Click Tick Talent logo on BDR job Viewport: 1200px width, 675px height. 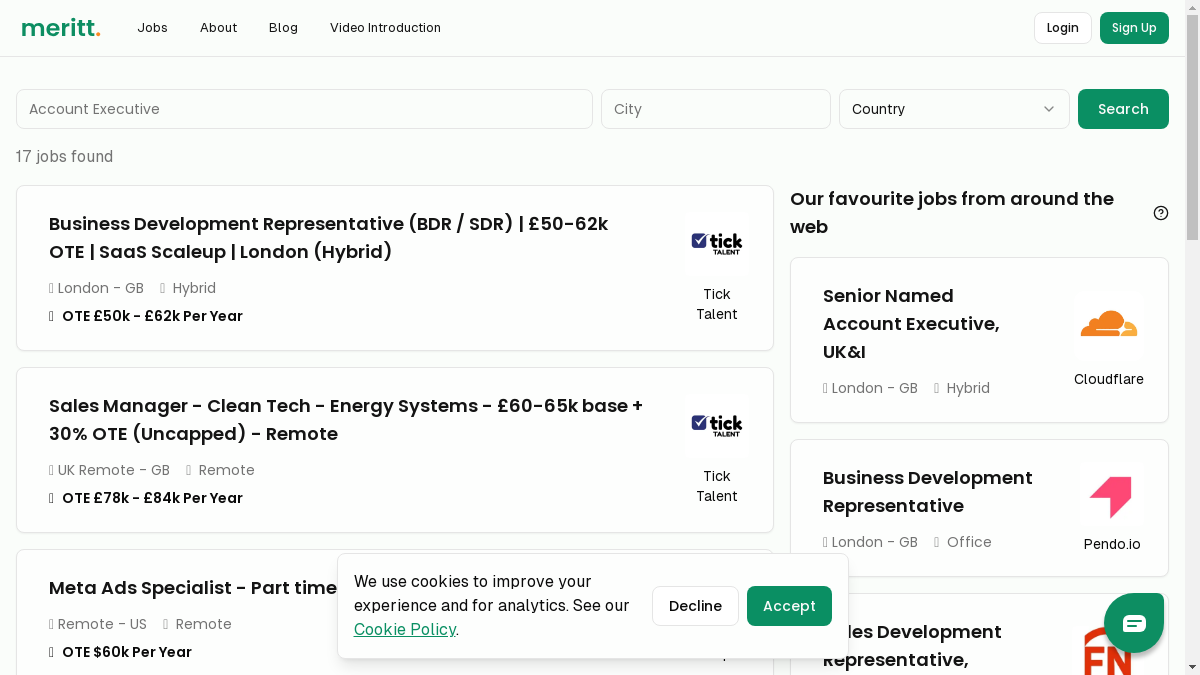click(x=716, y=243)
